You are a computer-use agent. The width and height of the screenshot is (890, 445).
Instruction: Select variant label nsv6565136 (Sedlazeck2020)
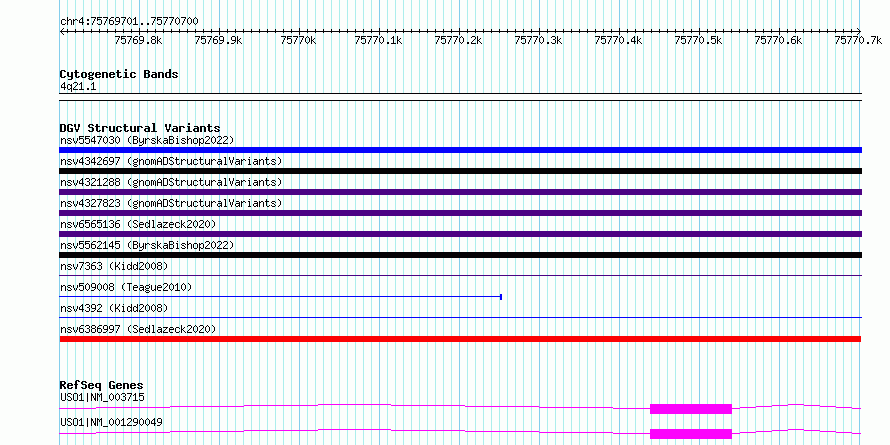pyautogui.click(x=138, y=224)
